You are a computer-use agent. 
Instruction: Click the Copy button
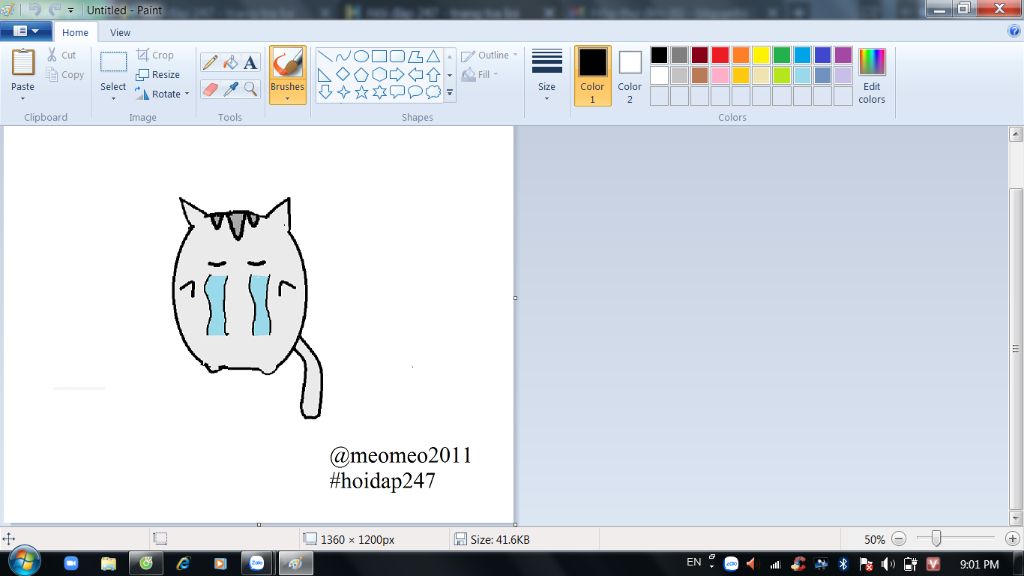point(65,75)
